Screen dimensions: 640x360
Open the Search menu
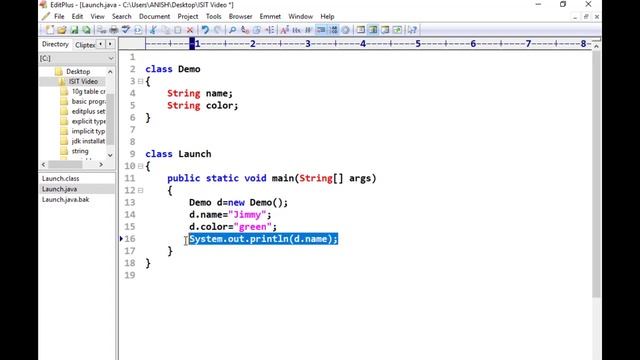click(x=122, y=16)
